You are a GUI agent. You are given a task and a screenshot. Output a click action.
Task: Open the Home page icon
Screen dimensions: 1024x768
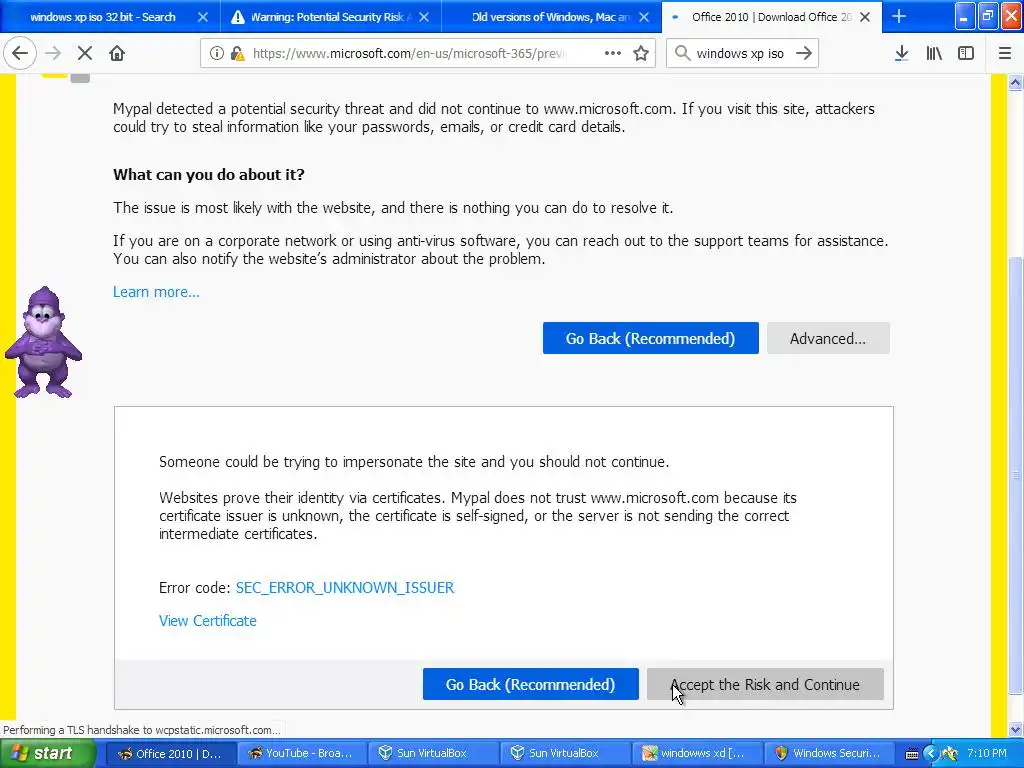[x=117, y=53]
